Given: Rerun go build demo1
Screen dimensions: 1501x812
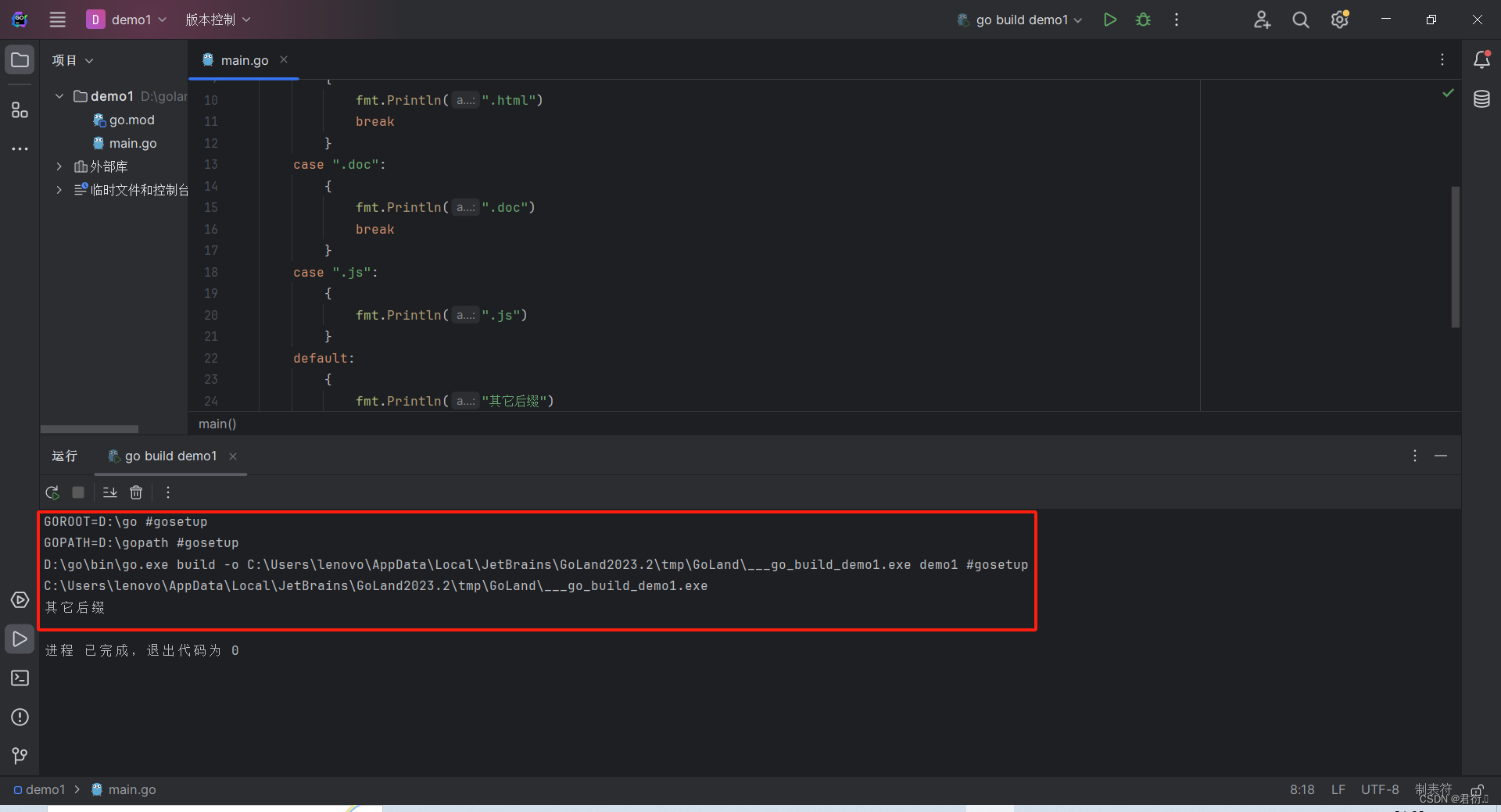Looking at the screenshot, I should (x=52, y=492).
